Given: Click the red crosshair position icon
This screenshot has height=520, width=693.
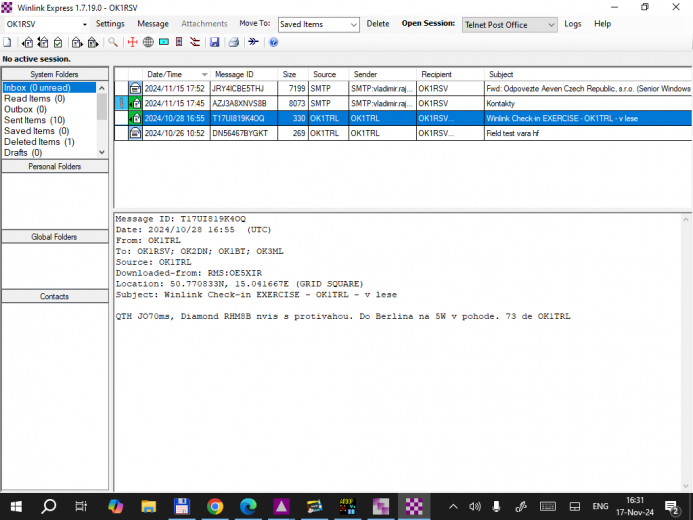Looking at the screenshot, I should coord(133,42).
